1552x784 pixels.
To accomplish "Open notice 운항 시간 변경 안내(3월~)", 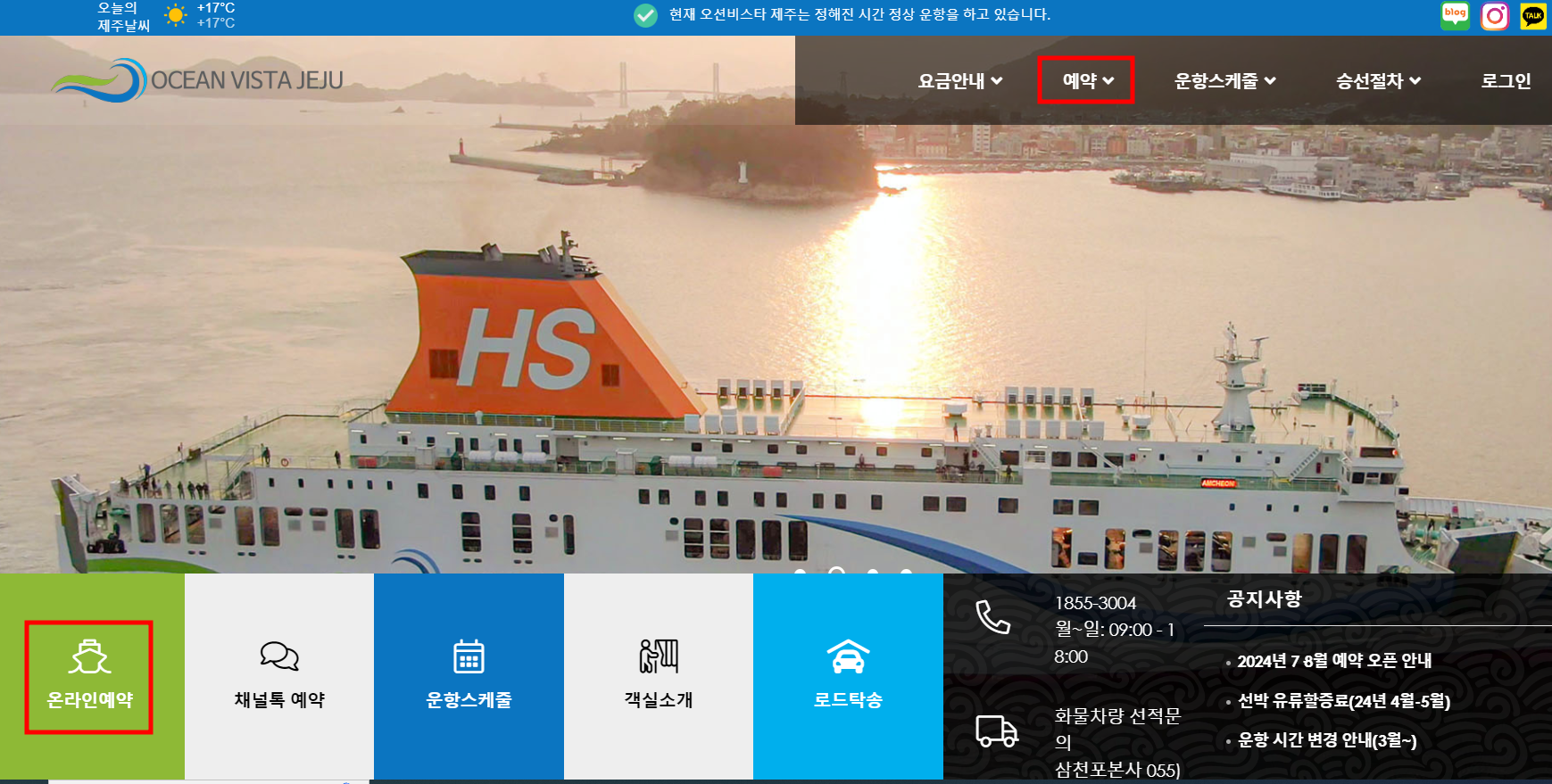I will [x=1327, y=740].
